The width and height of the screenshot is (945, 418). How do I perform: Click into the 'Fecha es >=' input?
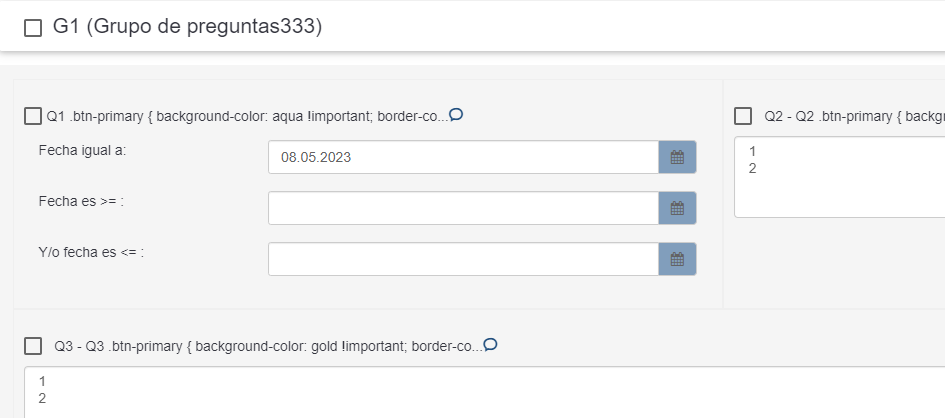(x=463, y=208)
